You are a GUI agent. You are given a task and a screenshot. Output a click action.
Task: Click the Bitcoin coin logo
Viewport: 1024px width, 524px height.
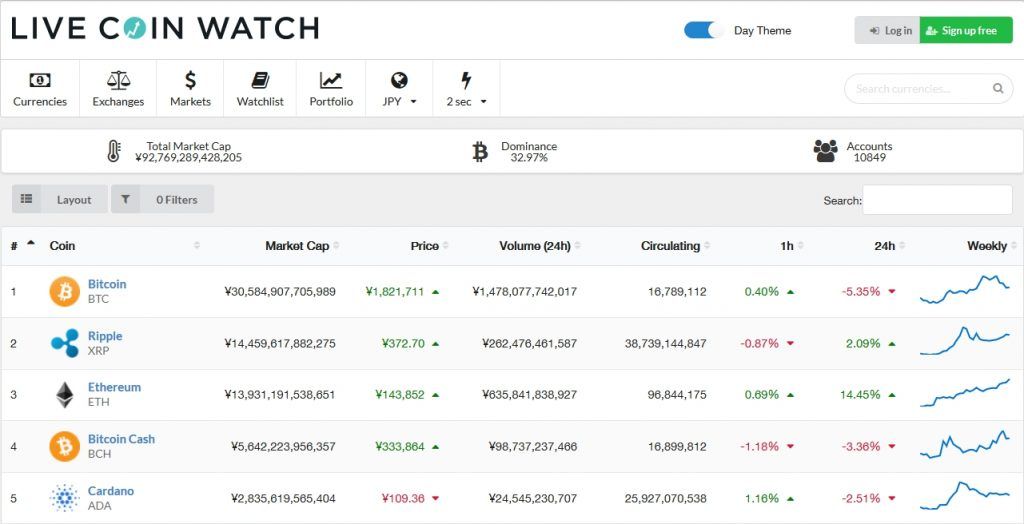pyautogui.click(x=65, y=291)
